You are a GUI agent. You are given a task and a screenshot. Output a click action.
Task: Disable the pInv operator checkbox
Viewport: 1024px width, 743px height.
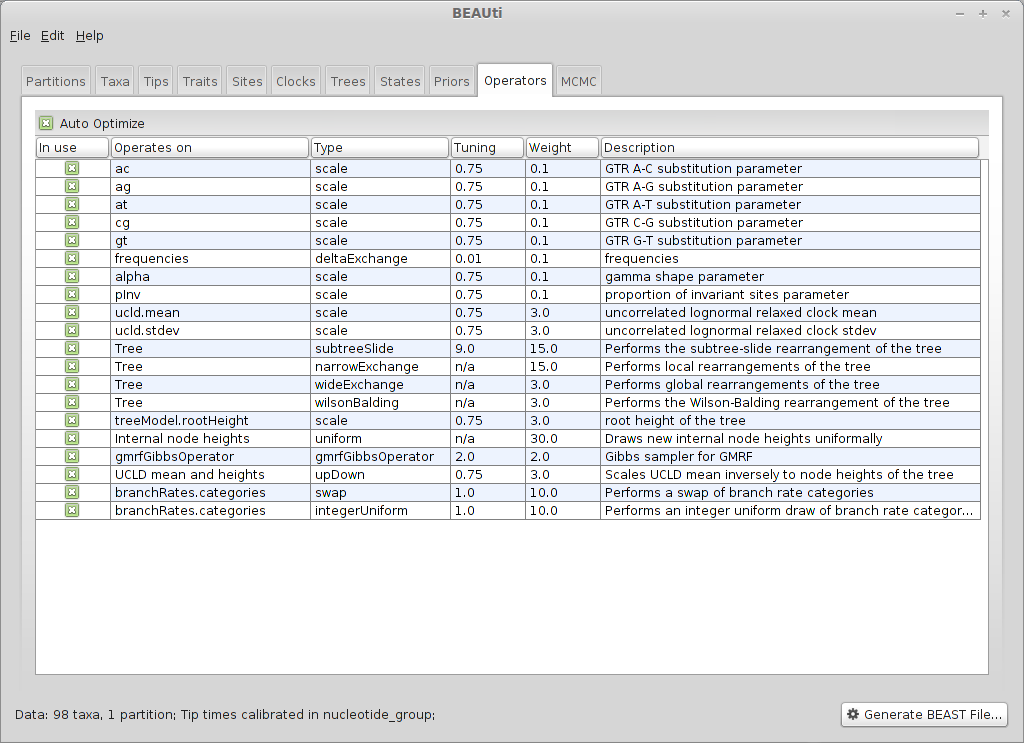(x=72, y=294)
